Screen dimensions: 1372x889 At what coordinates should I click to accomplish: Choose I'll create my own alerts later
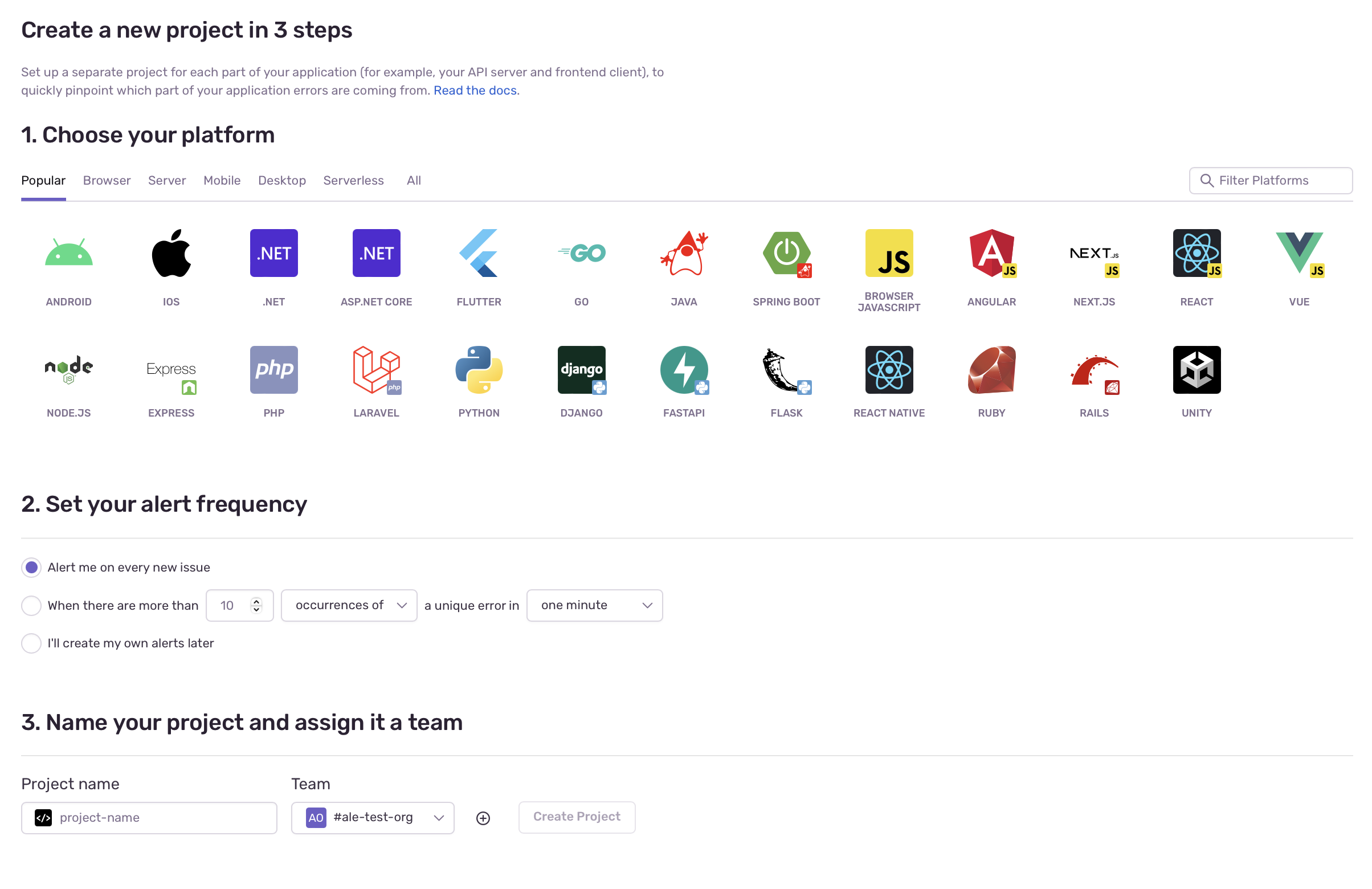pyautogui.click(x=32, y=643)
